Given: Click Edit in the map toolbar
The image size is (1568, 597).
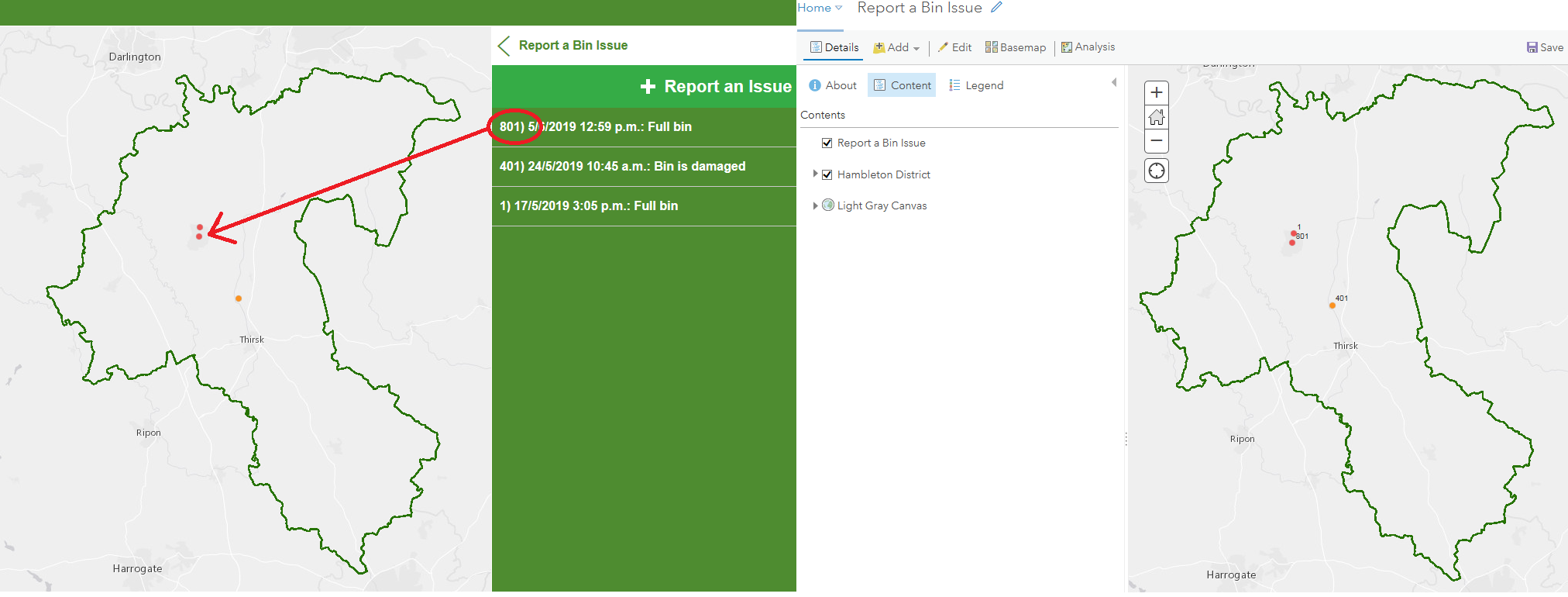Looking at the screenshot, I should (x=954, y=47).
